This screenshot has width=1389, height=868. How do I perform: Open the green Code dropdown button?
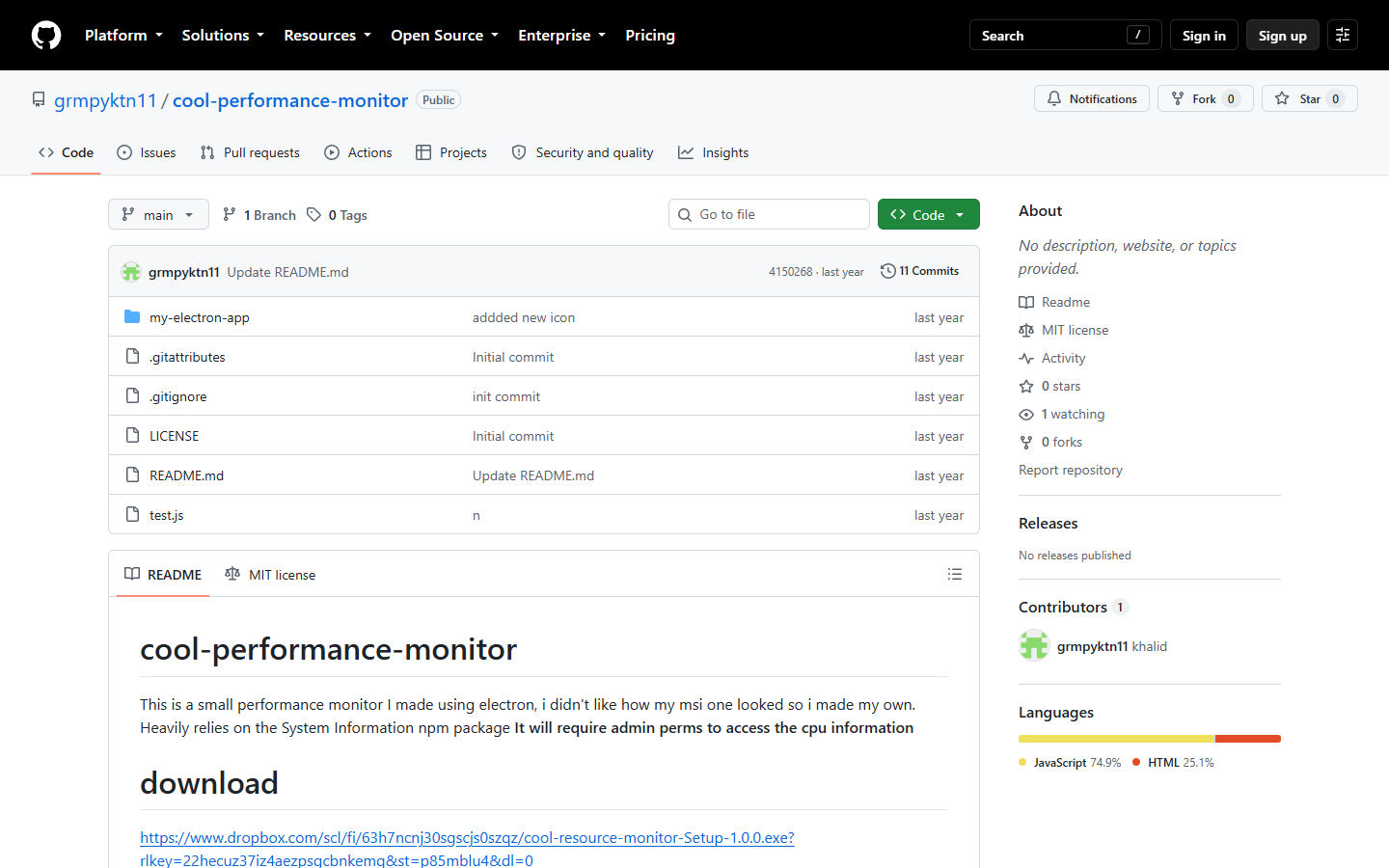[928, 214]
